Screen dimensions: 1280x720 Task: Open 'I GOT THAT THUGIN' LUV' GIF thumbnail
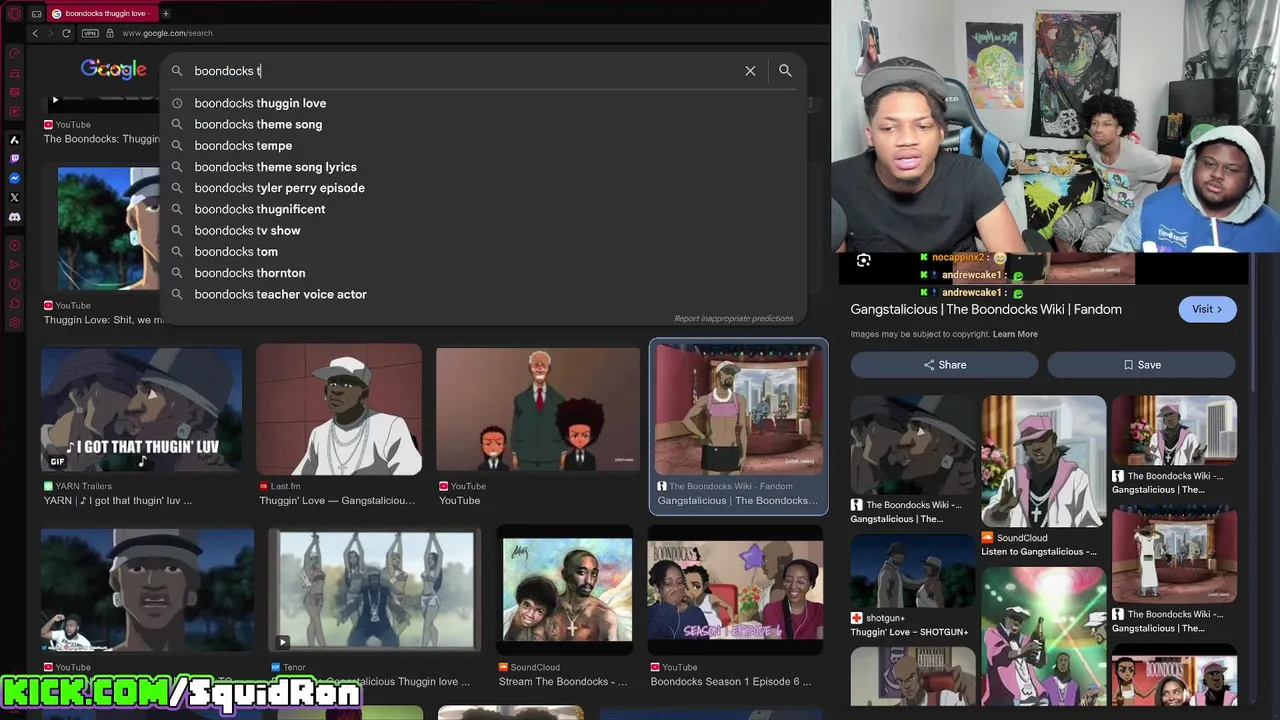tap(141, 409)
